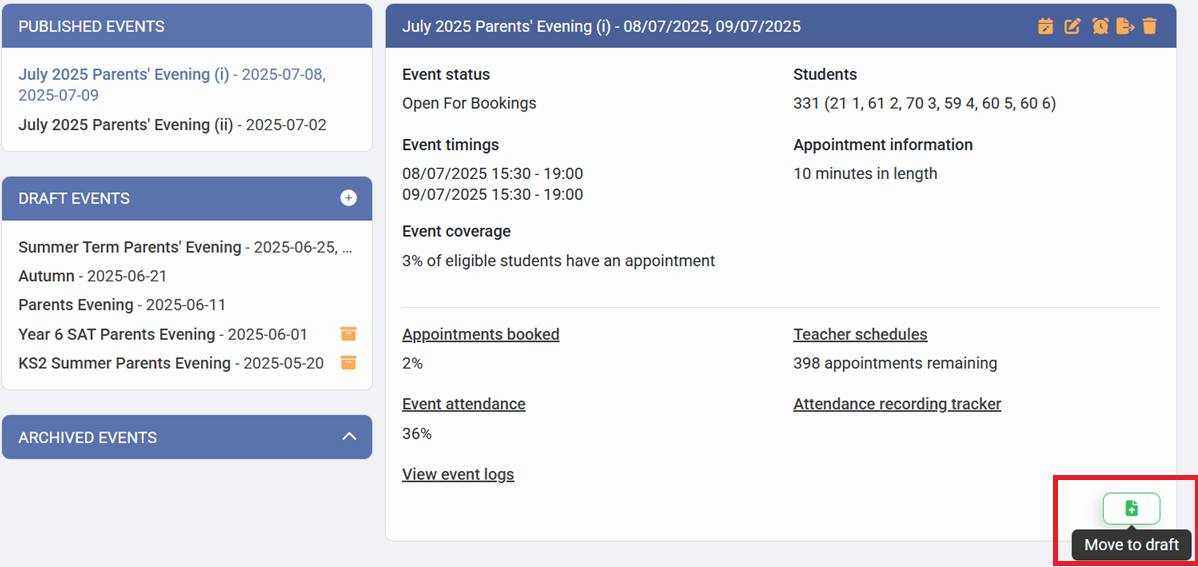Screen dimensions: 1198x567
Task: Archive the Year 6 SAT Parents Evening
Action: pyautogui.click(x=348, y=334)
